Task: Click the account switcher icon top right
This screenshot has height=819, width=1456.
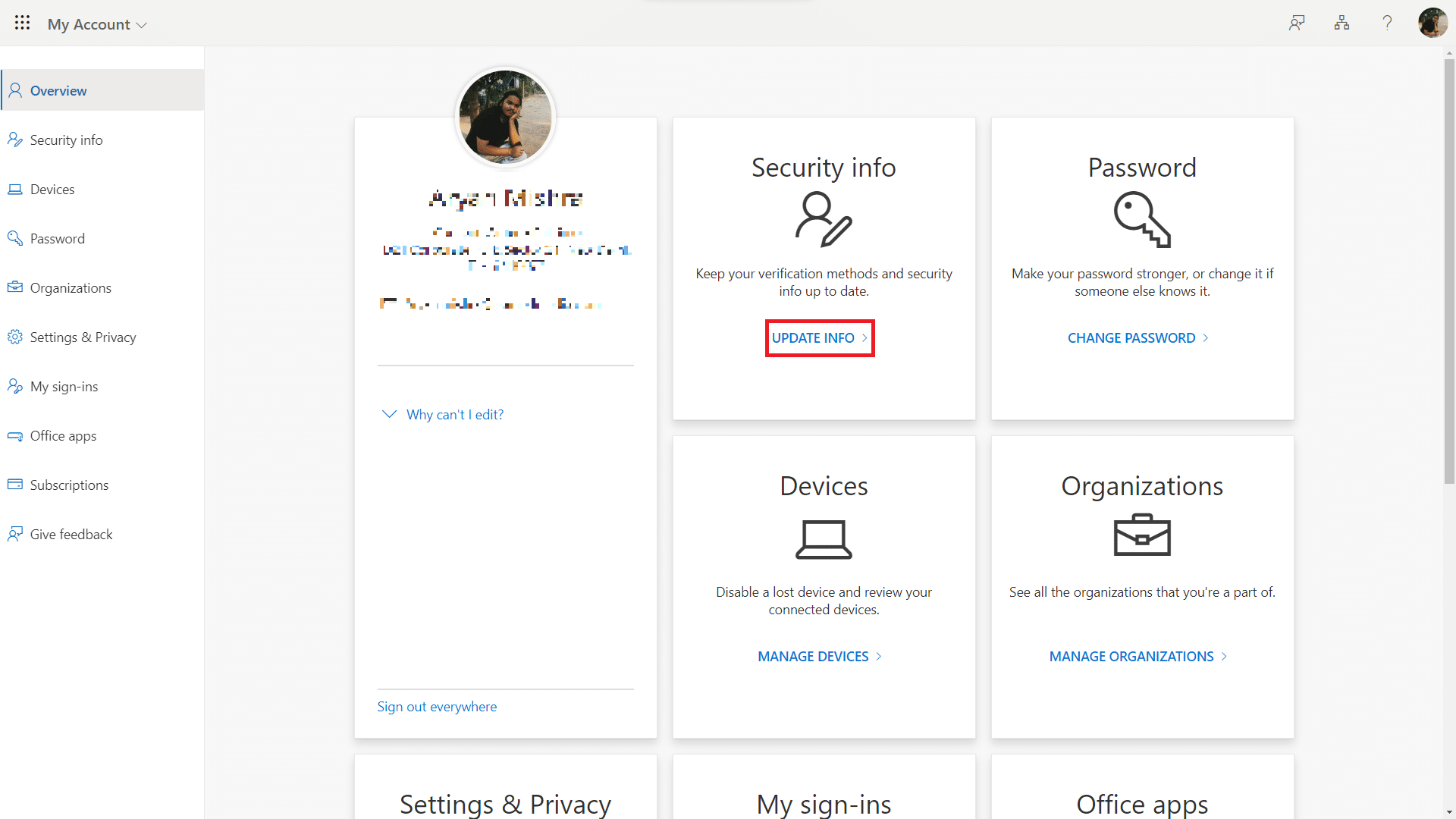Action: coord(1432,23)
